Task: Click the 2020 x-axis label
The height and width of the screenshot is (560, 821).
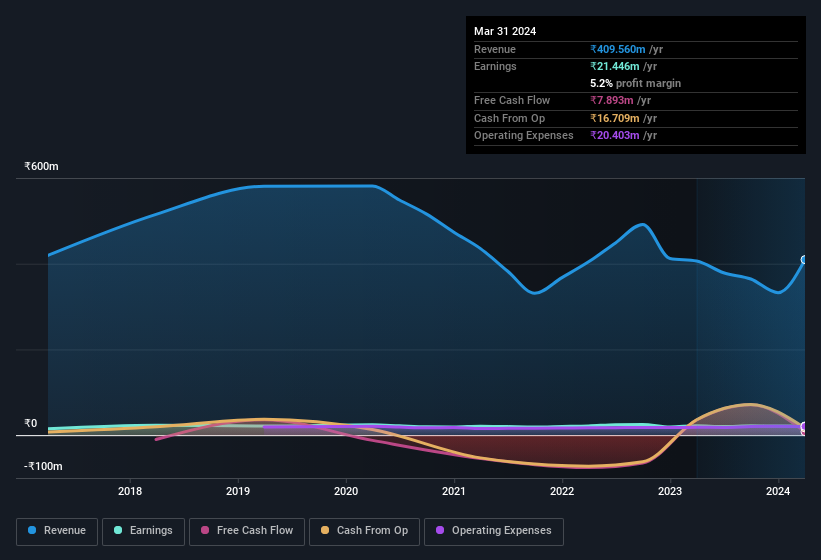Action: click(x=346, y=491)
